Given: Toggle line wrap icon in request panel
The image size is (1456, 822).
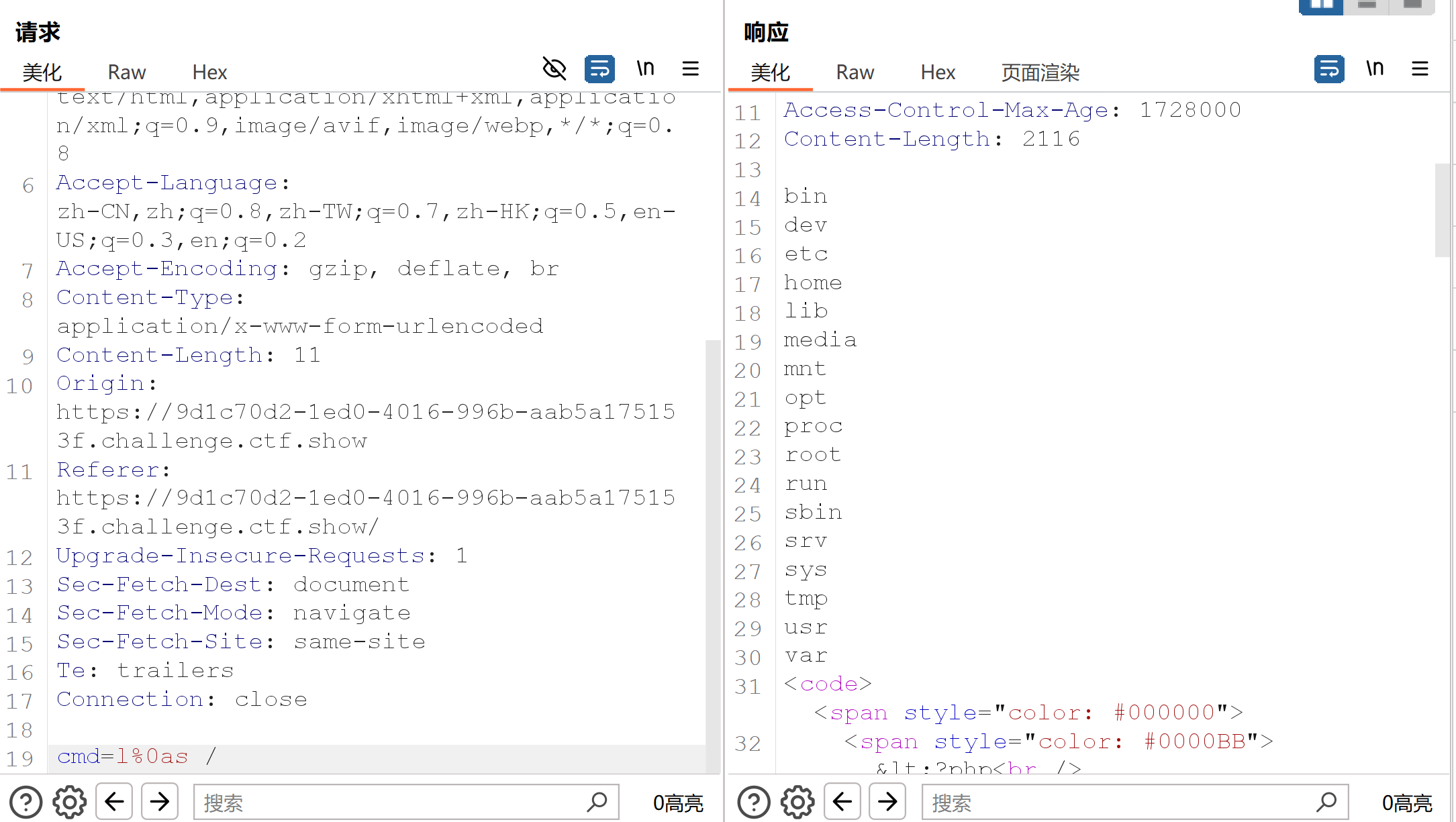Looking at the screenshot, I should pyautogui.click(x=599, y=68).
